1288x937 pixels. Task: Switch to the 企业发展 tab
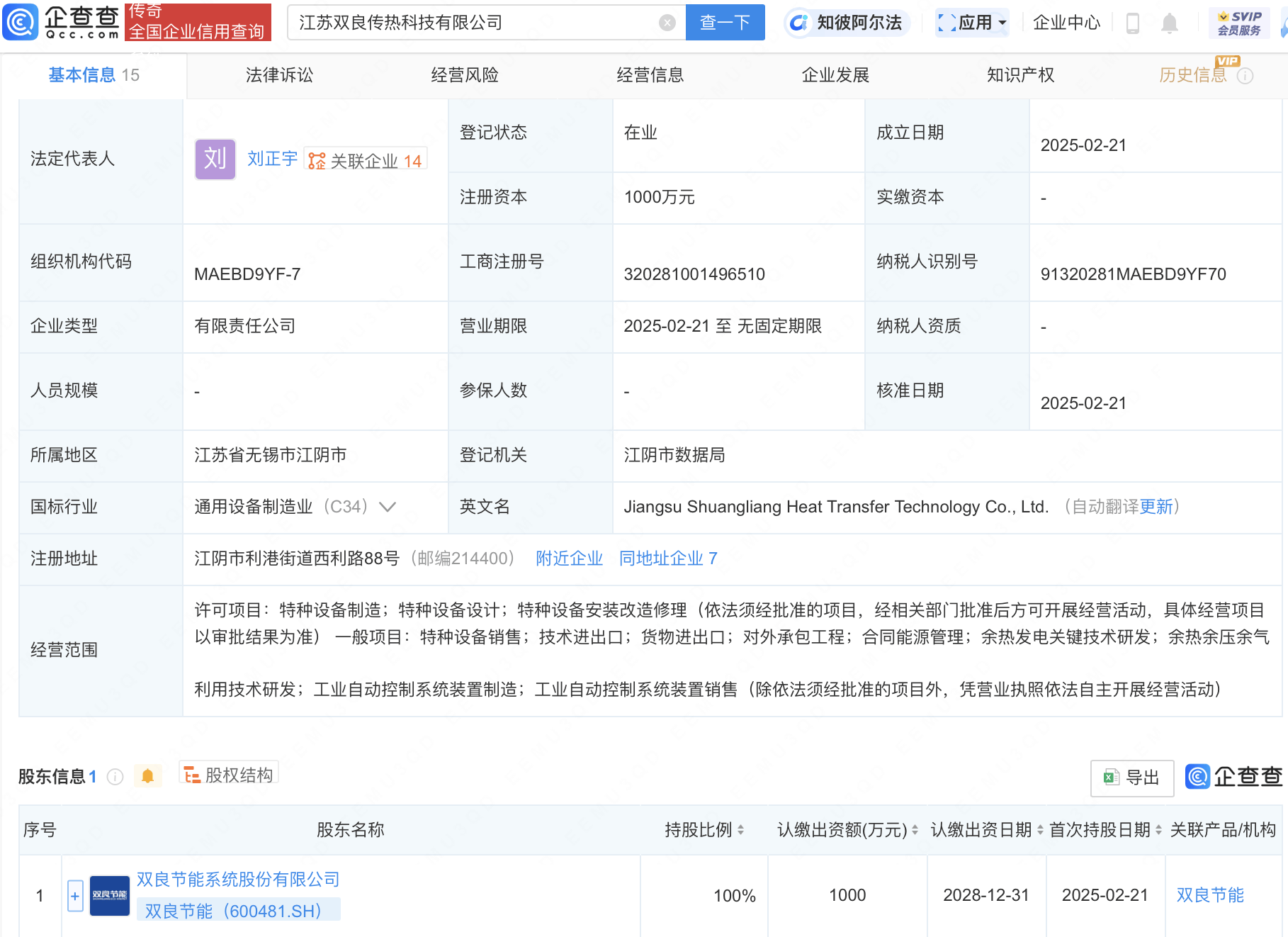835,75
